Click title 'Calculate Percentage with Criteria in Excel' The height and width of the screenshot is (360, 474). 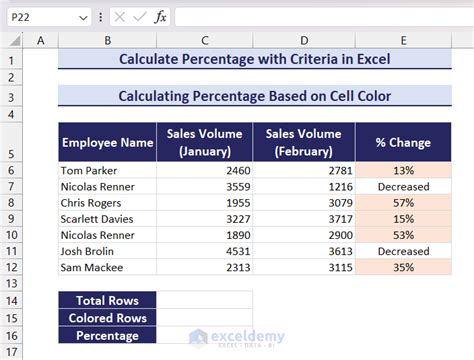tap(255, 59)
